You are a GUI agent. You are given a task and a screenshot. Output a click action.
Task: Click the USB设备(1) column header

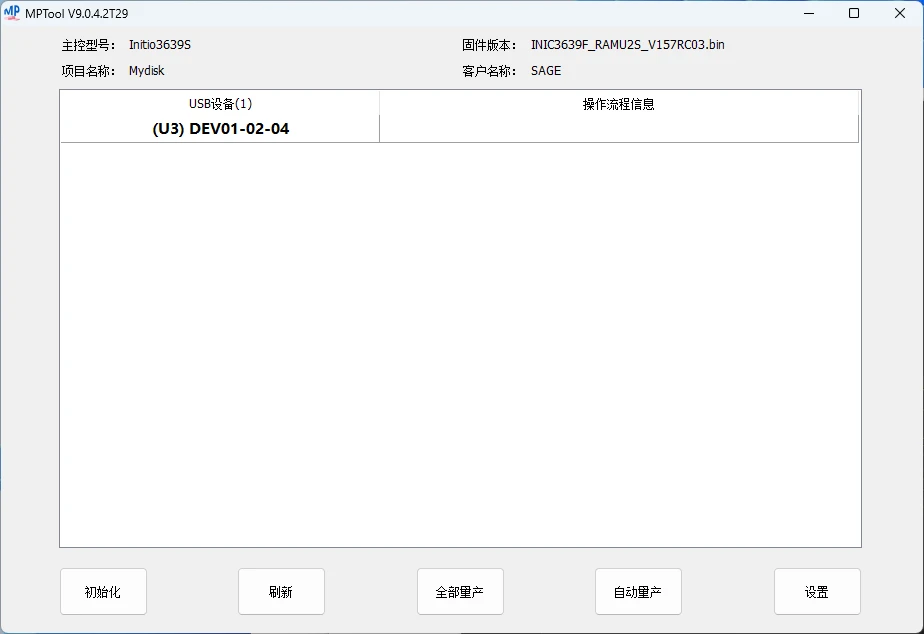point(220,104)
